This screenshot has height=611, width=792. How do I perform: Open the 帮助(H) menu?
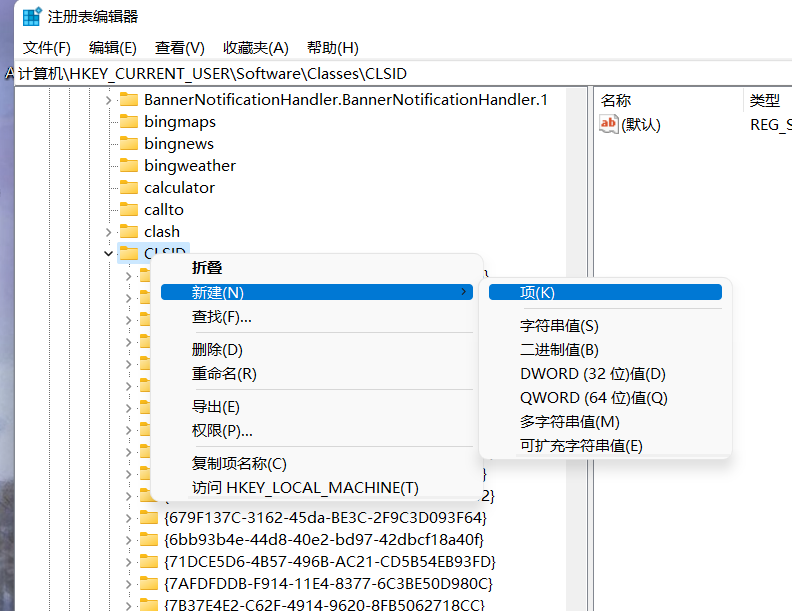(x=332, y=48)
